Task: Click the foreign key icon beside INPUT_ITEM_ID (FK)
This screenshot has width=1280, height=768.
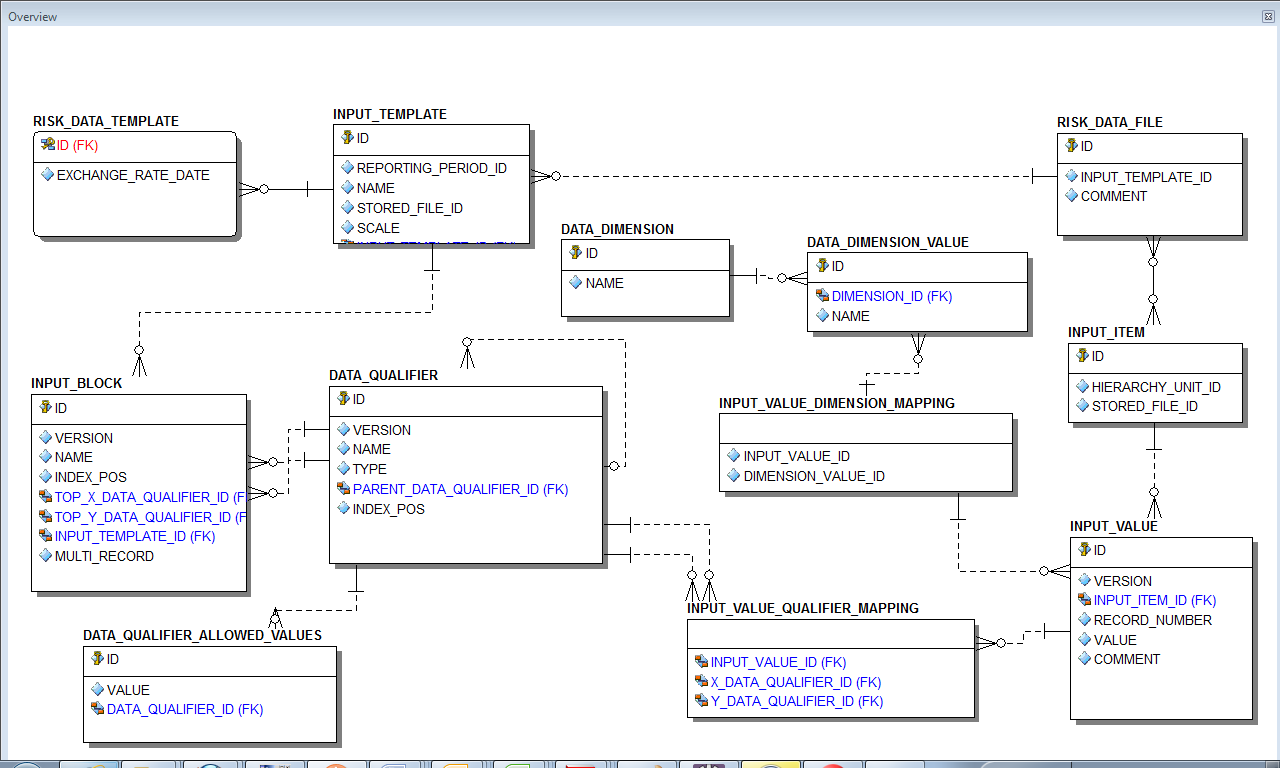Action: tap(1084, 600)
